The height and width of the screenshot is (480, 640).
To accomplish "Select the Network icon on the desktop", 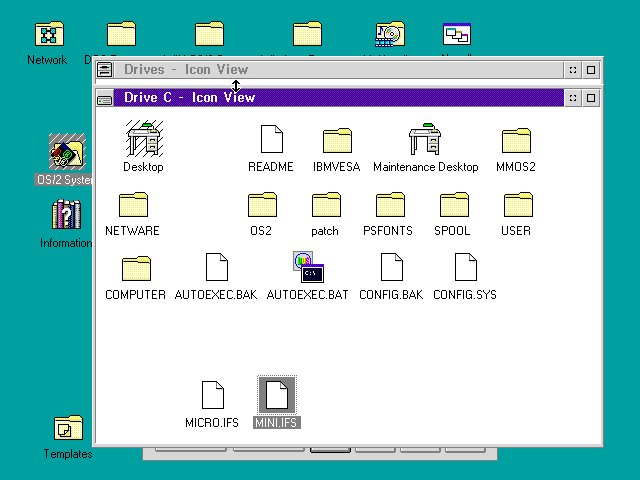I will [49, 33].
